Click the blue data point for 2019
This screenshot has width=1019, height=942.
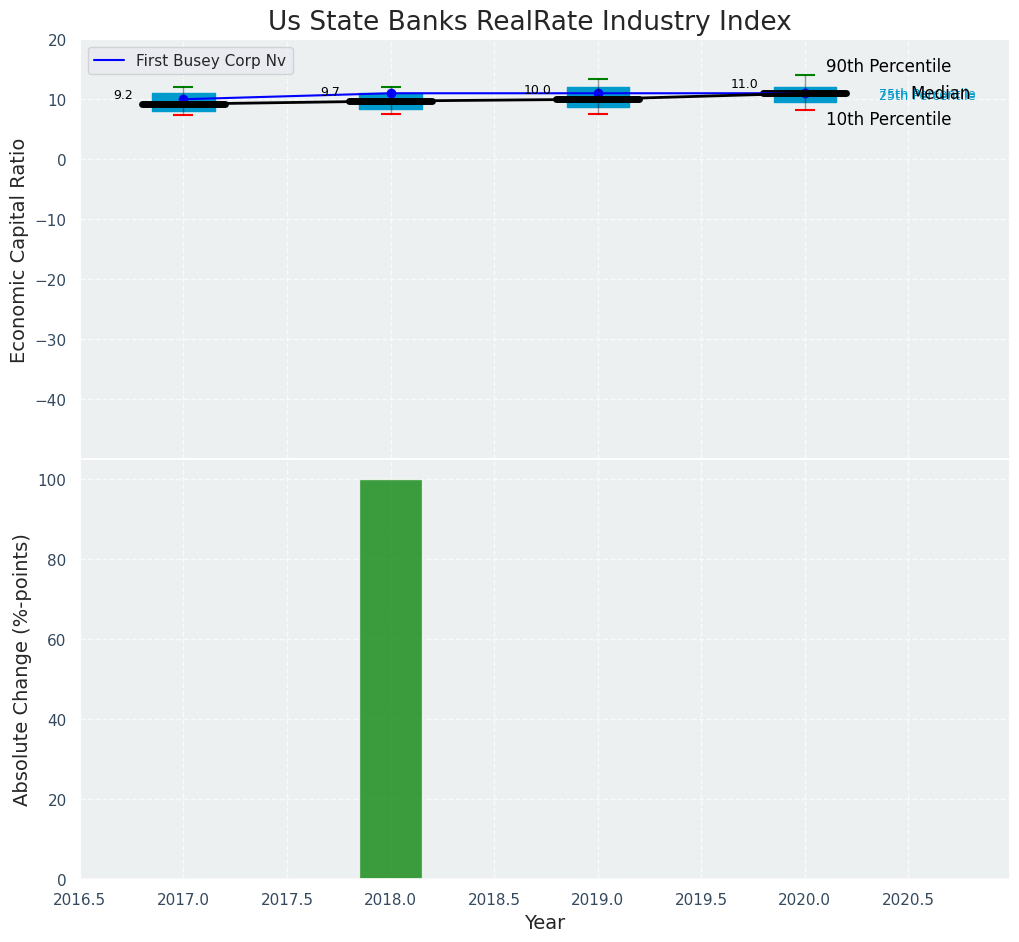(x=598, y=93)
